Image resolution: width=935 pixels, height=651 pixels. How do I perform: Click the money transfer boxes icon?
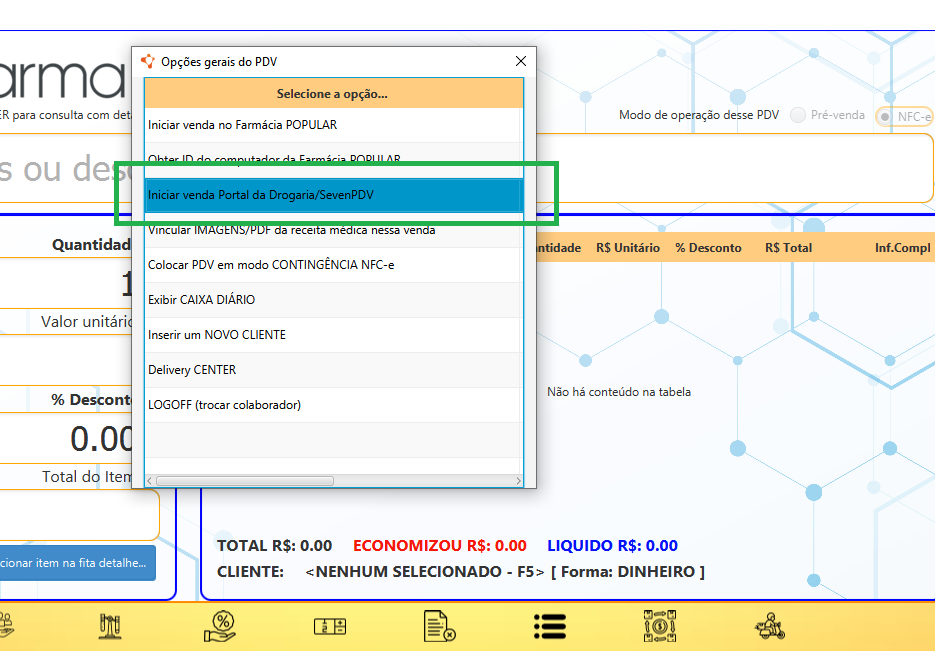[x=660, y=626]
